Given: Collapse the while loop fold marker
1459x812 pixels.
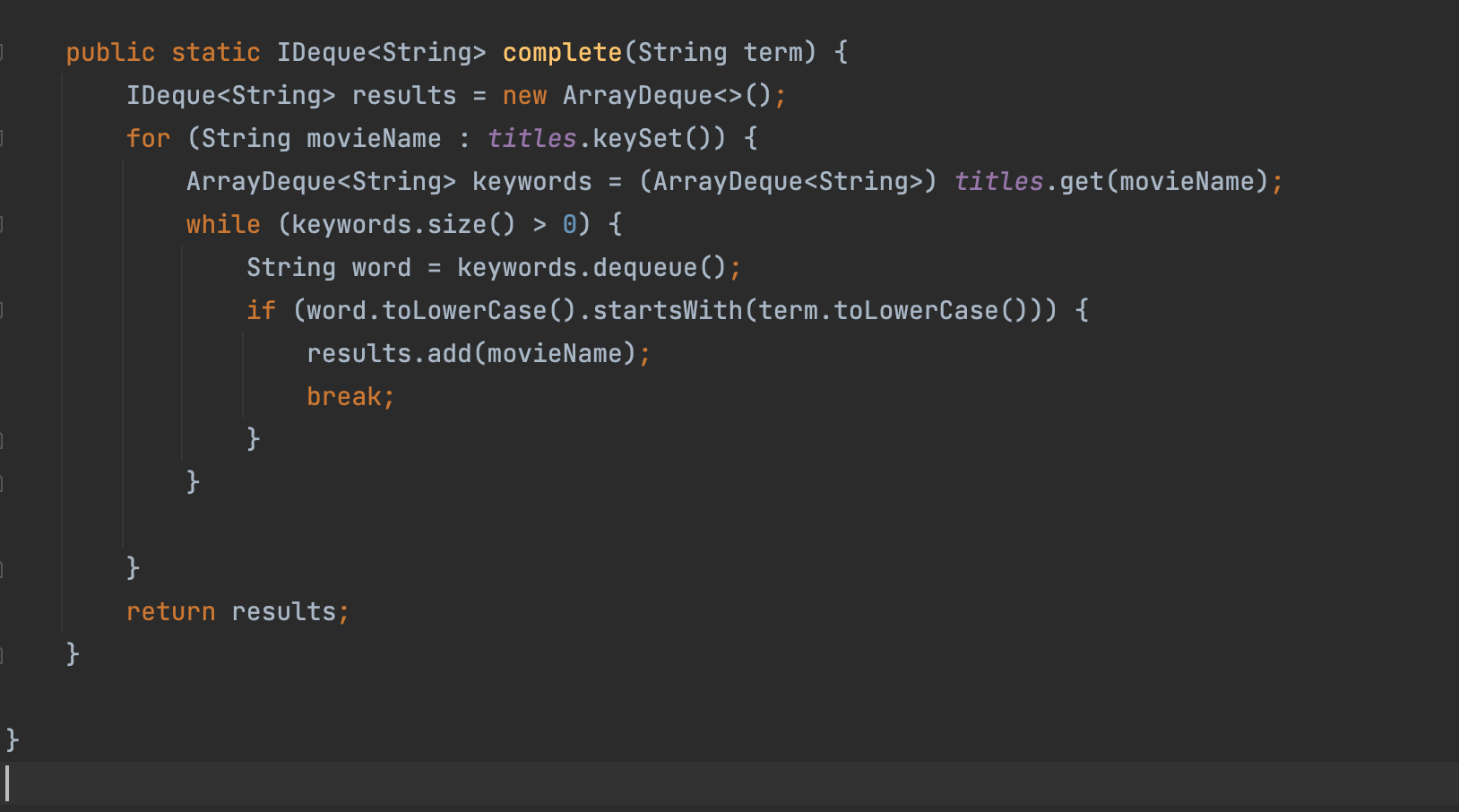Looking at the screenshot, I should (2, 225).
